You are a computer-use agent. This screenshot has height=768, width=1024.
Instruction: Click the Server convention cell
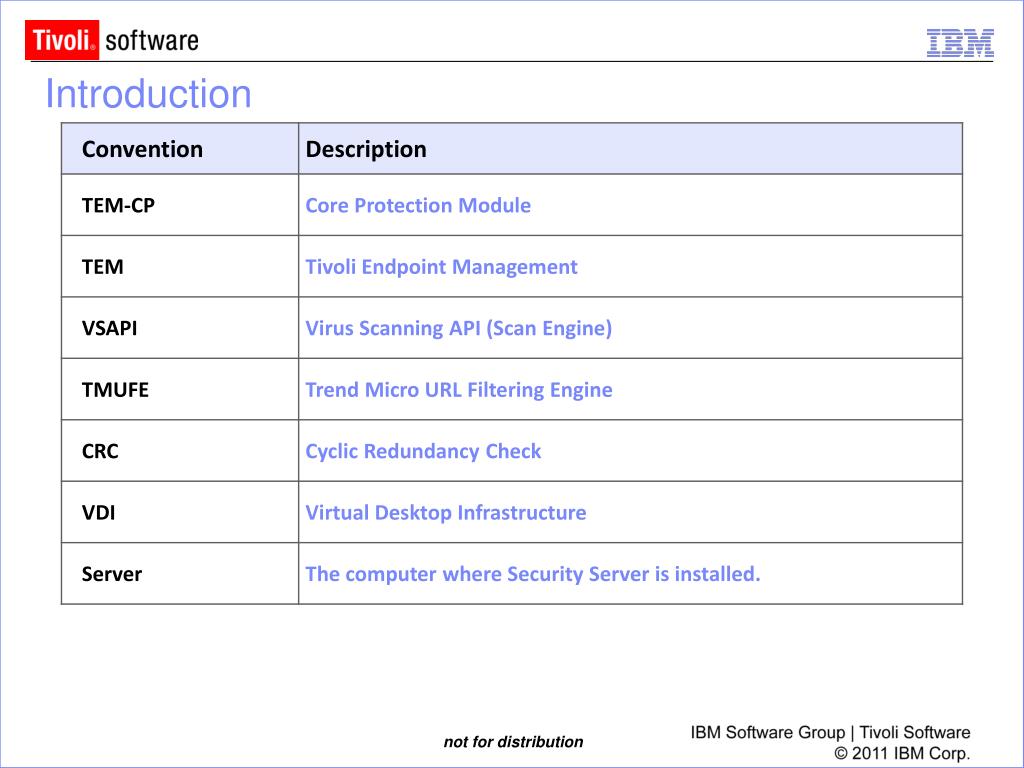point(180,573)
